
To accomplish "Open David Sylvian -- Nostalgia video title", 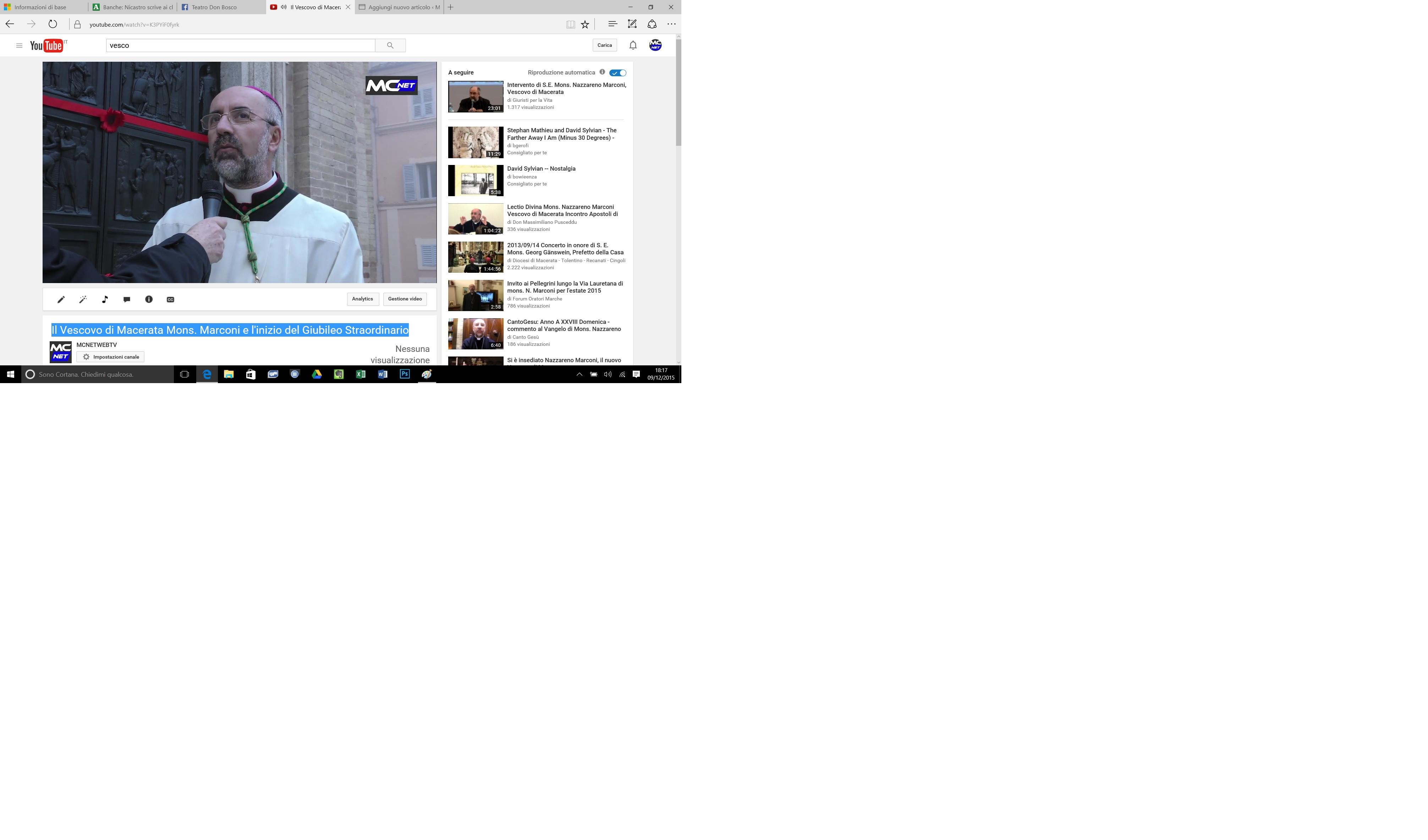I will point(541,169).
